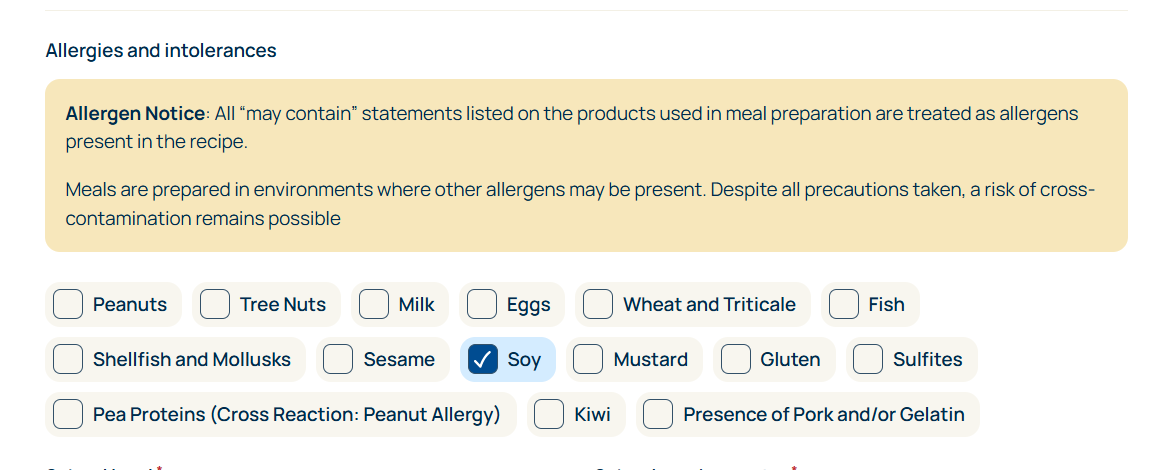1162x470 pixels.
Task: Click the Allergies and intolerances heading
Action: click(x=161, y=50)
